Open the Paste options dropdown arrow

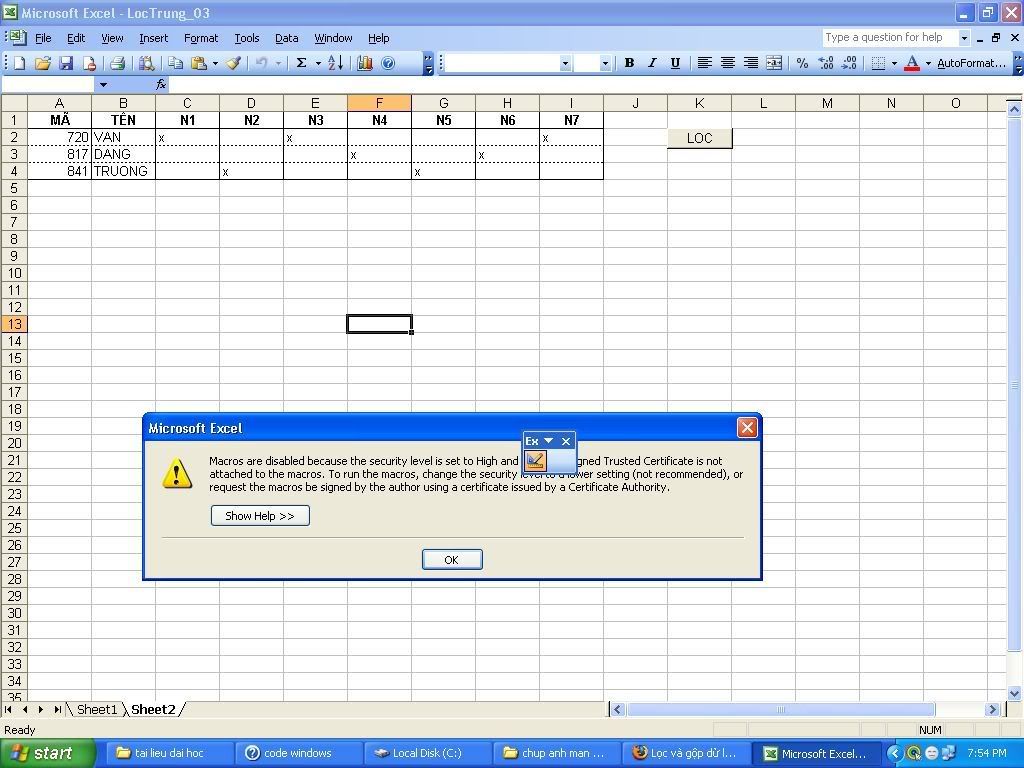215,63
